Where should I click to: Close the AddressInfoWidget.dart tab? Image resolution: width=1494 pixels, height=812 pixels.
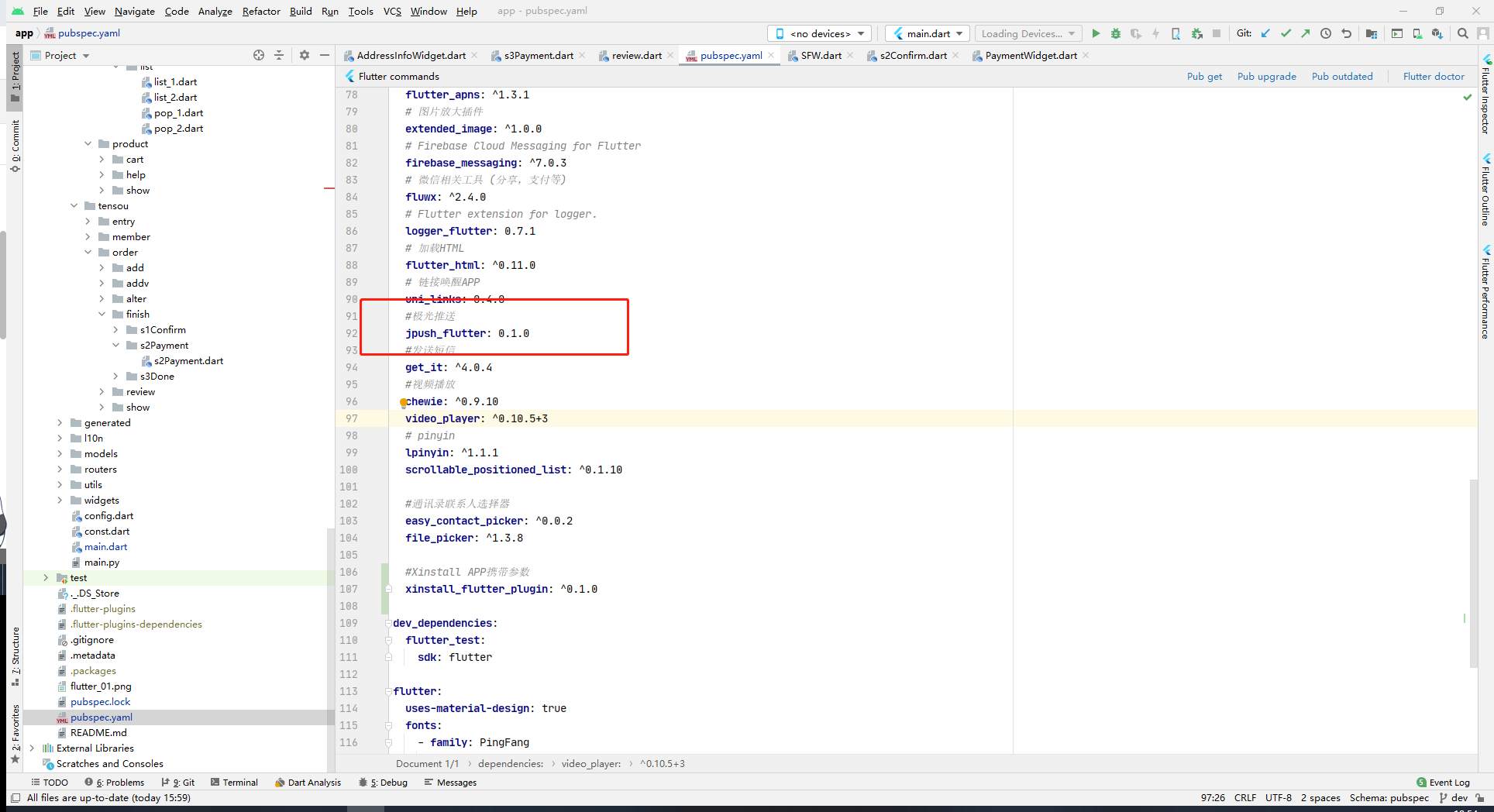[x=474, y=55]
